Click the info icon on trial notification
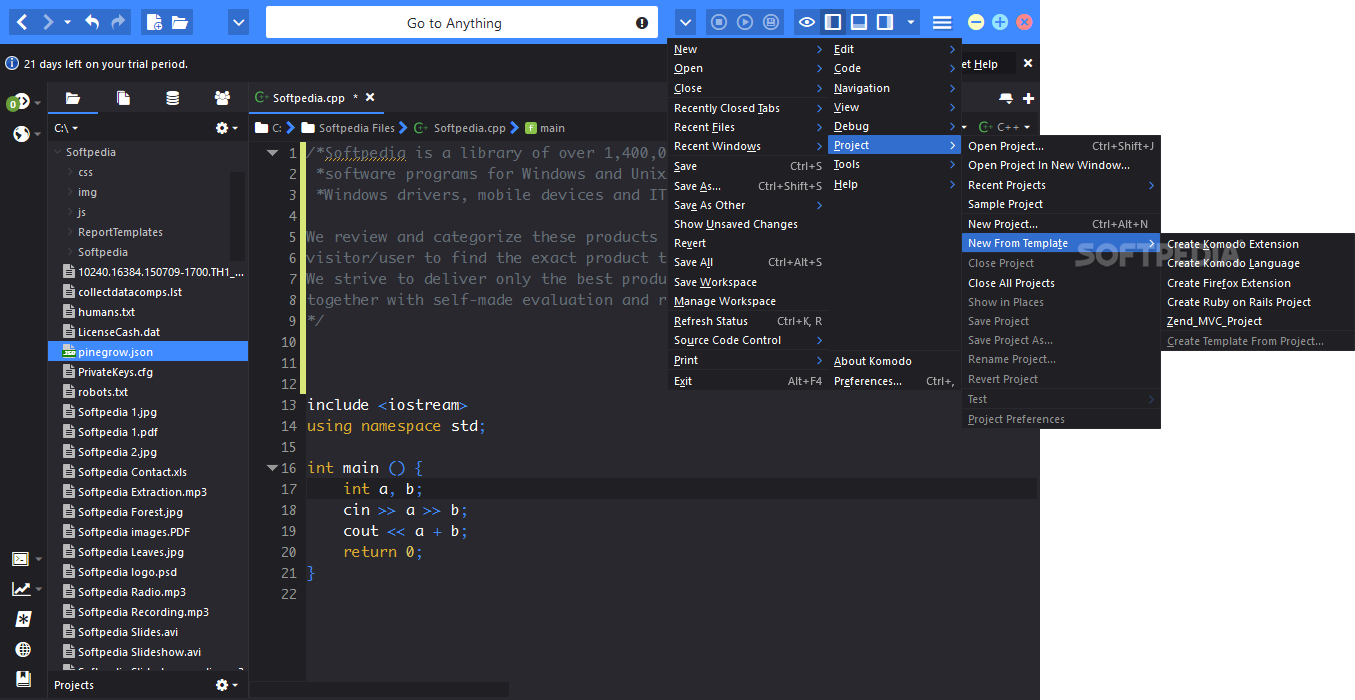Screen dimensions: 1355x700 tap(12, 63)
